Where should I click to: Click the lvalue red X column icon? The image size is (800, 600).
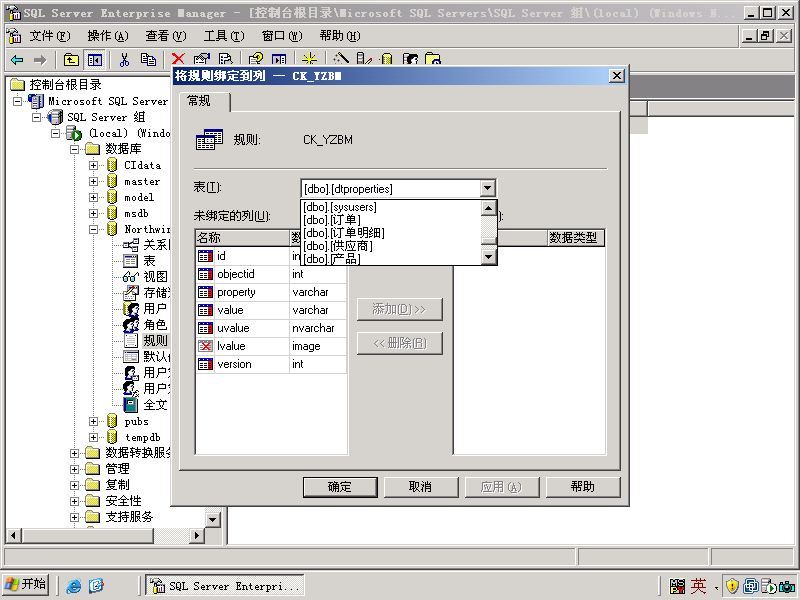click(x=205, y=346)
